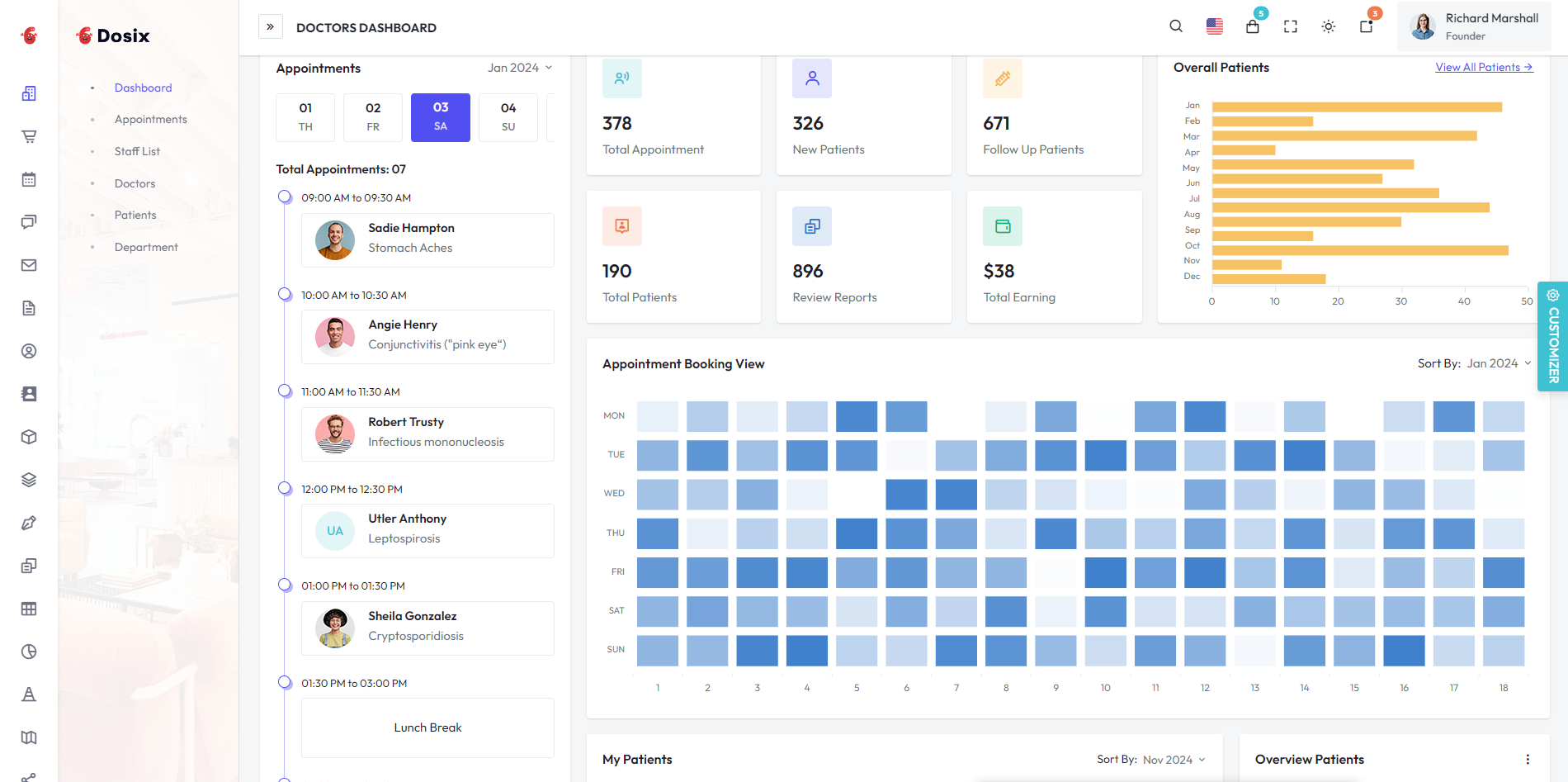Open the shopping cart sidebar icon
Viewport: 1568px width, 782px height.
[x=29, y=136]
